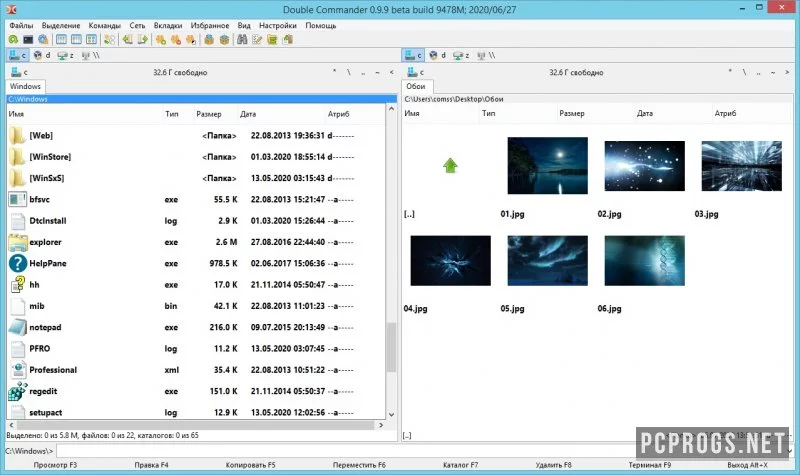Viewport: 800px width, 475px height.
Task: Open multi-rename tool toolbar icon
Action: [x=257, y=39]
